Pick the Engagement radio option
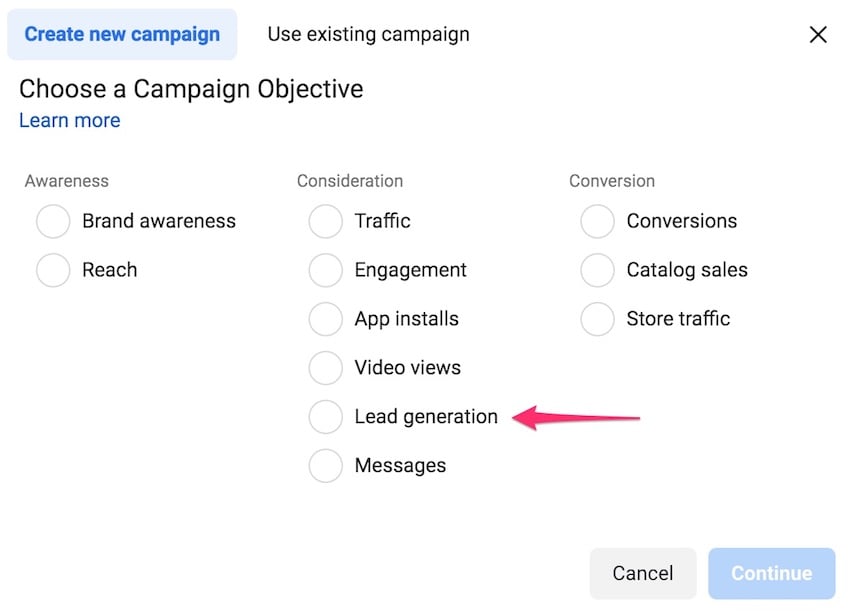 click(x=325, y=270)
